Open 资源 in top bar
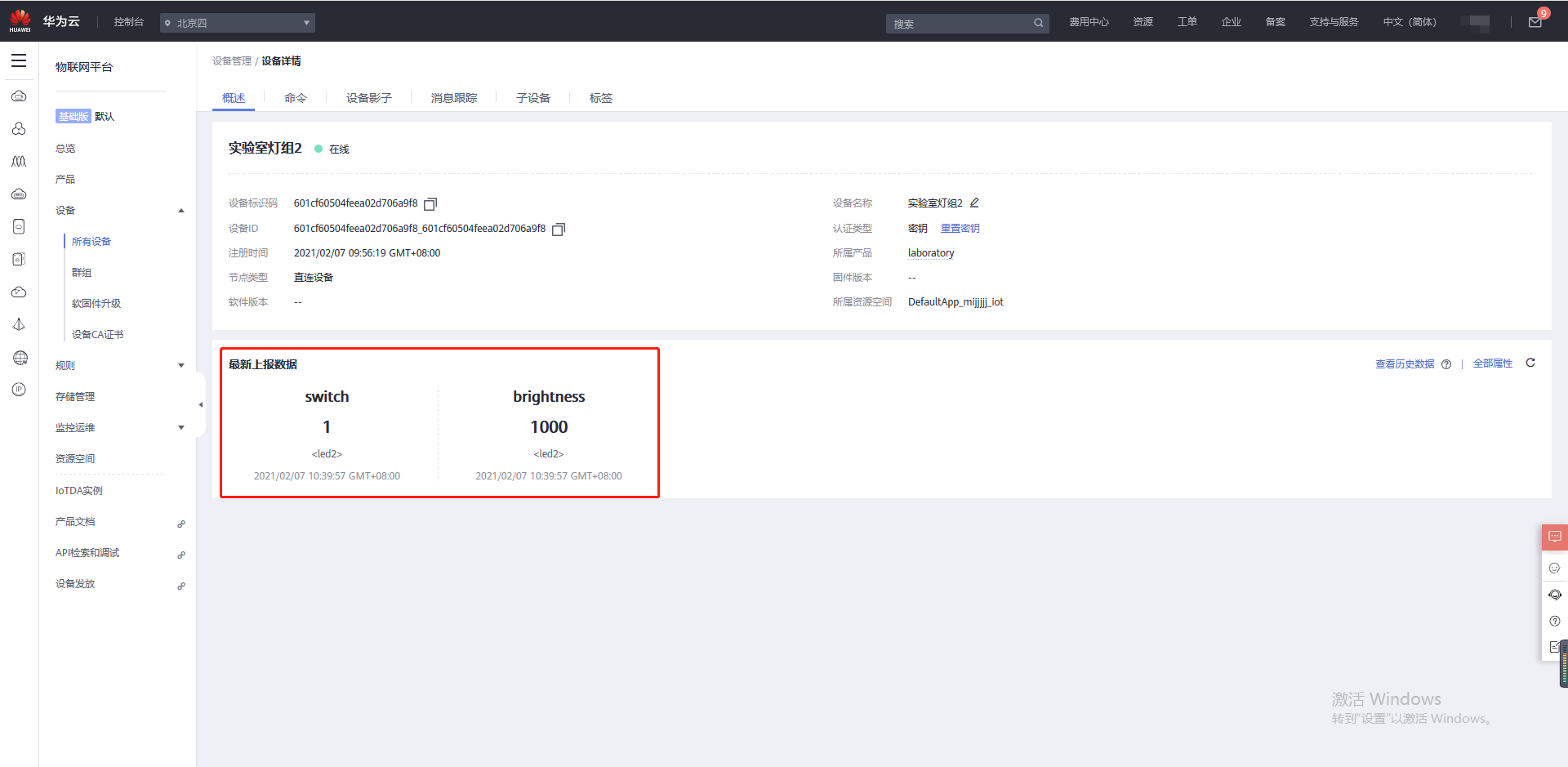The image size is (1568, 767). [1143, 22]
